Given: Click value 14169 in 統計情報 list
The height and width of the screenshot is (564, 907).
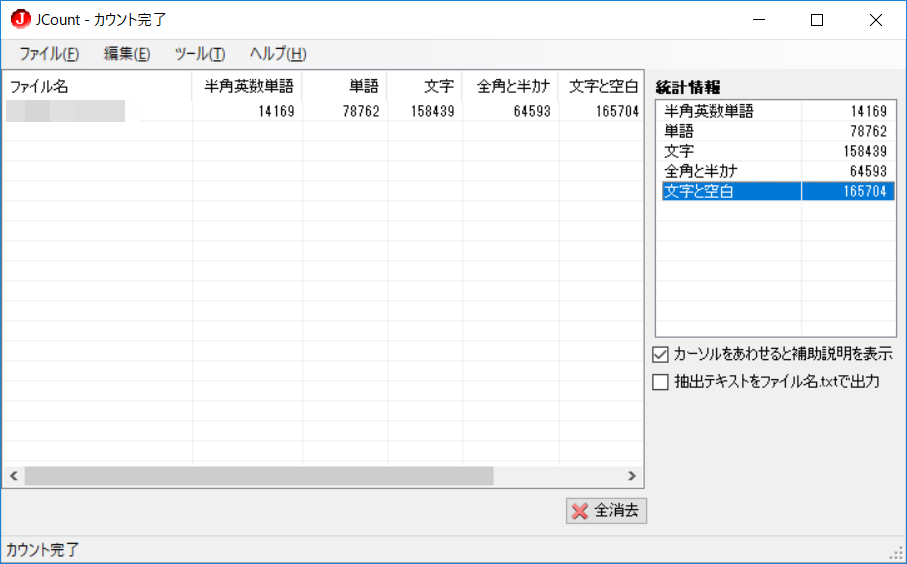Looking at the screenshot, I should coord(869,111).
